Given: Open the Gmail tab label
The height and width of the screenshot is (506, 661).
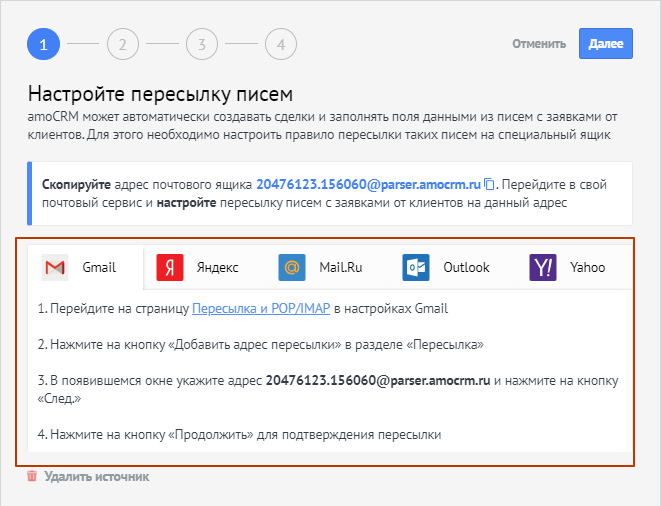Looking at the screenshot, I should coord(99,267).
